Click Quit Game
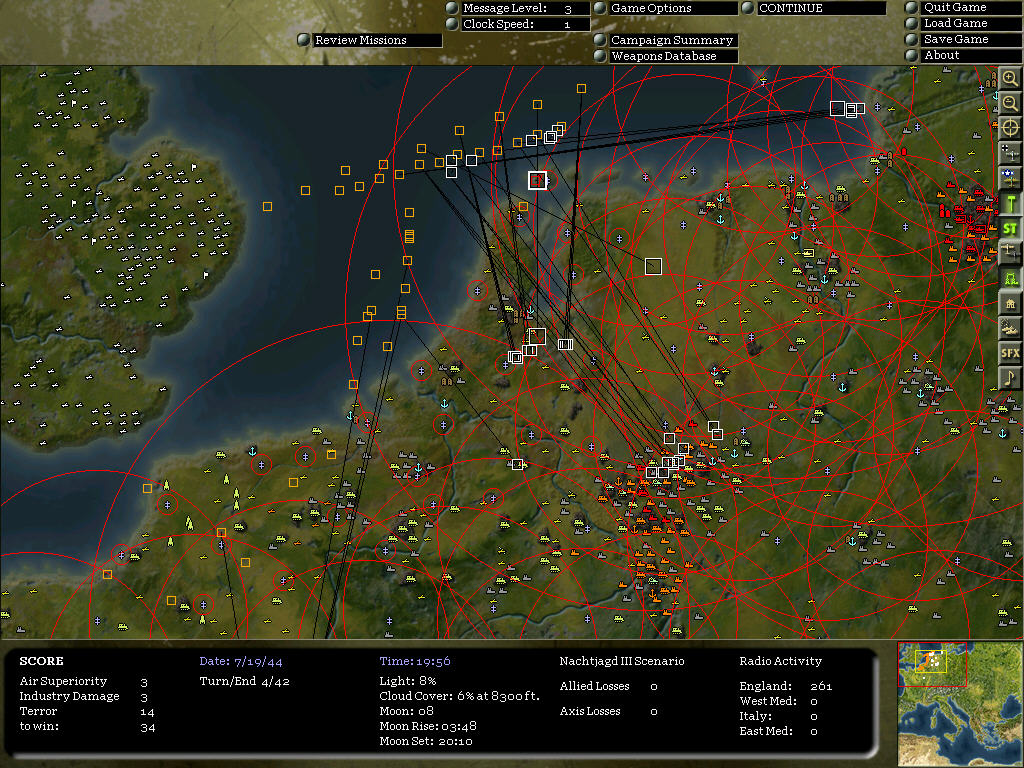Screen dimensions: 1024x768 pyautogui.click(x=972, y=7)
